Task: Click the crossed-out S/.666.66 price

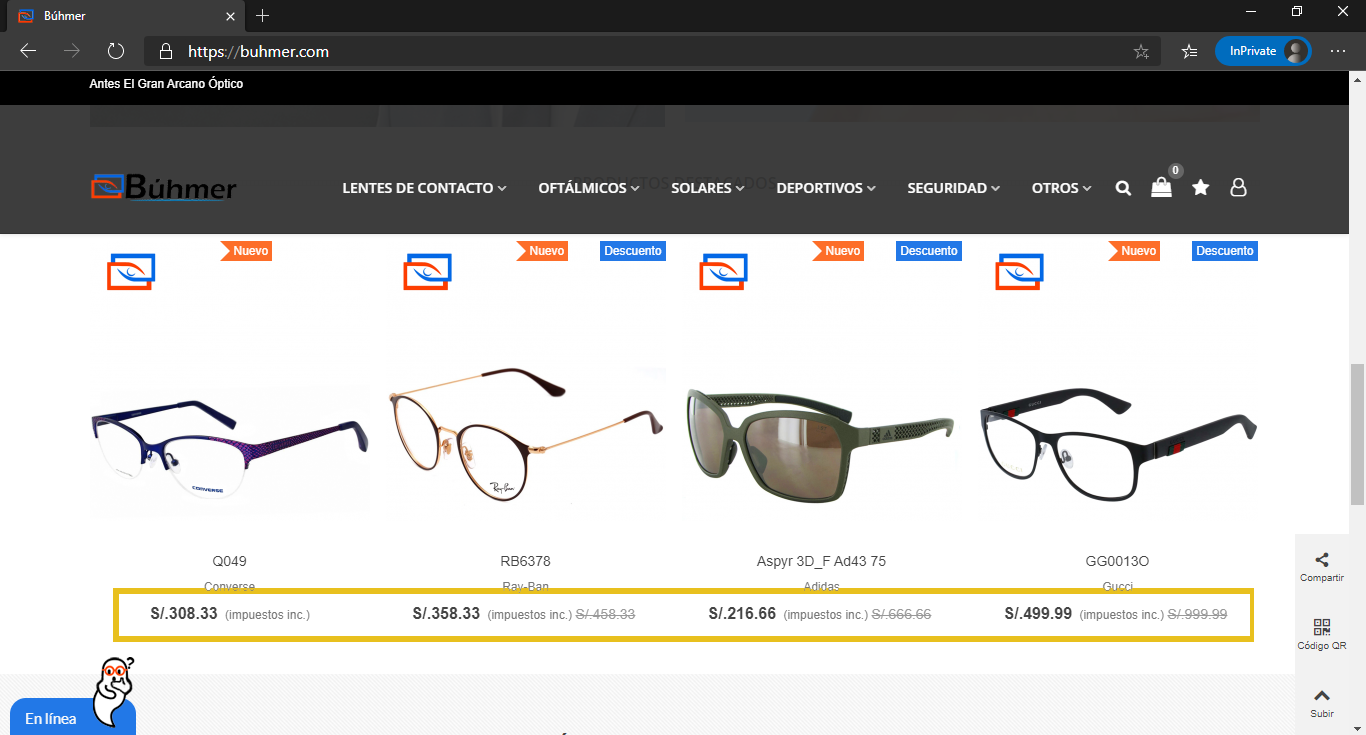Action: click(901, 614)
